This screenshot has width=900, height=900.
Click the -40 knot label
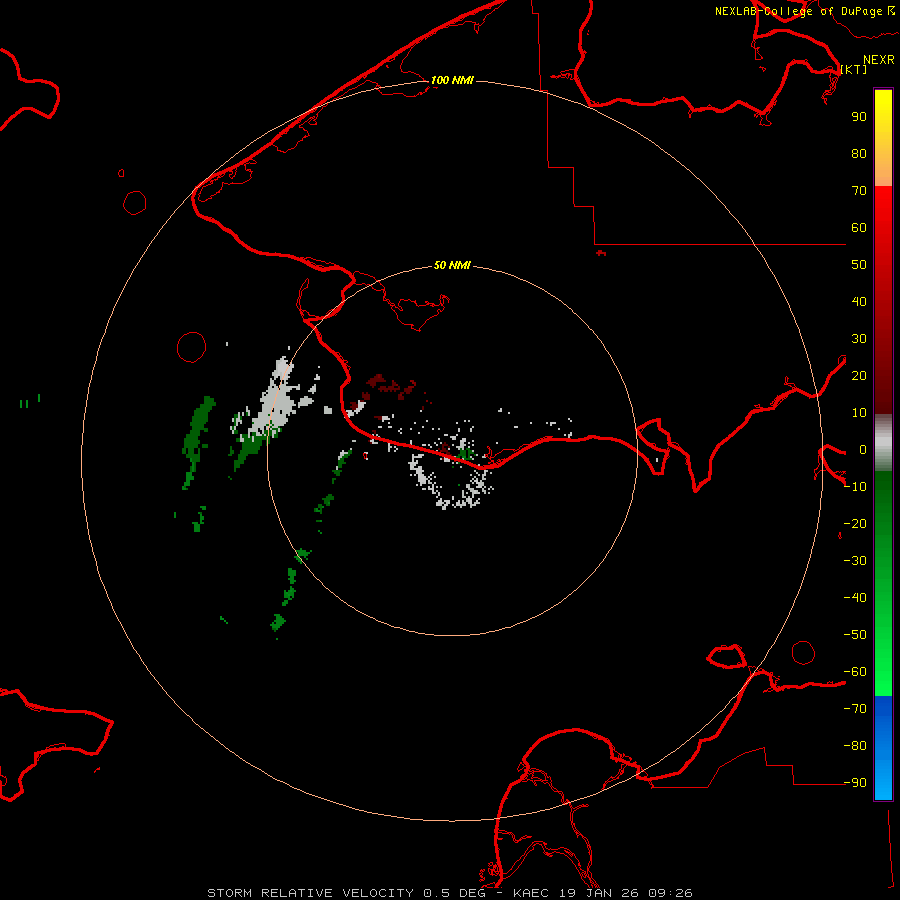(855, 598)
